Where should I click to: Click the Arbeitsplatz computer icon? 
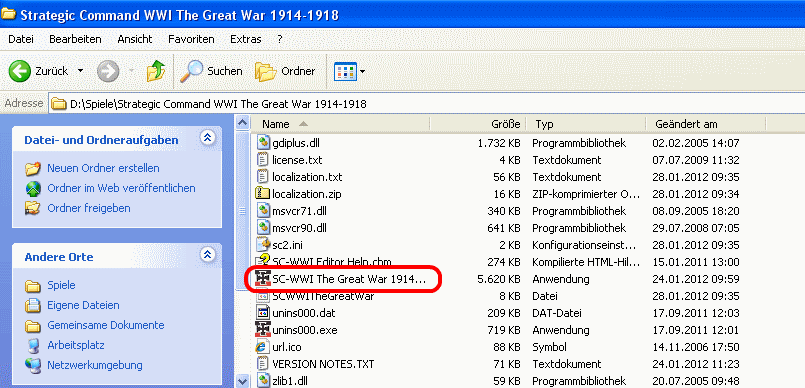33,345
